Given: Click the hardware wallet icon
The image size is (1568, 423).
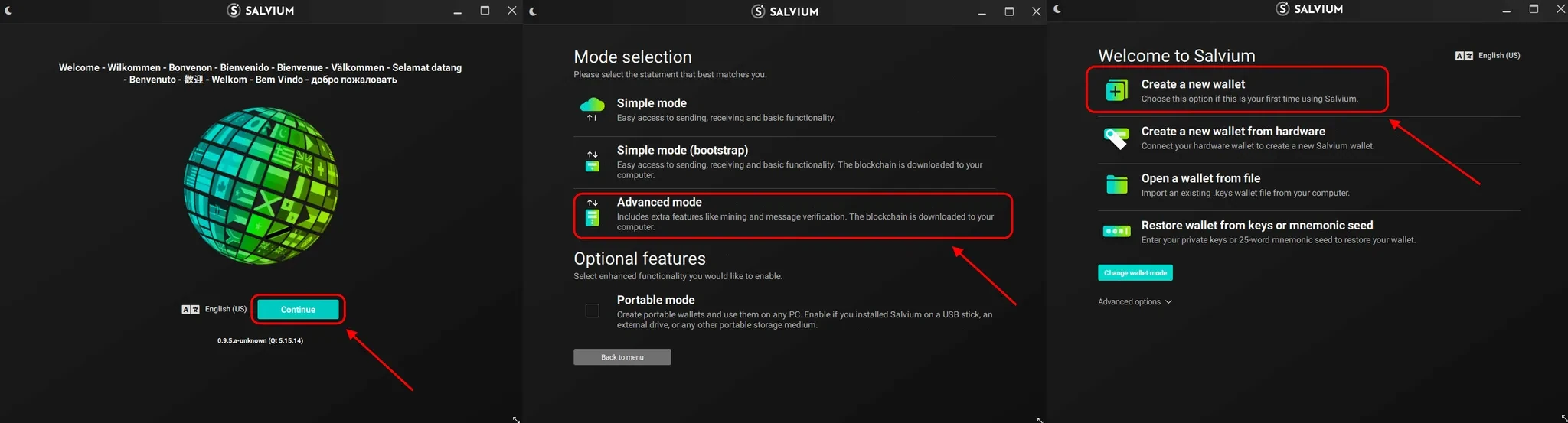Looking at the screenshot, I should 1116,138.
